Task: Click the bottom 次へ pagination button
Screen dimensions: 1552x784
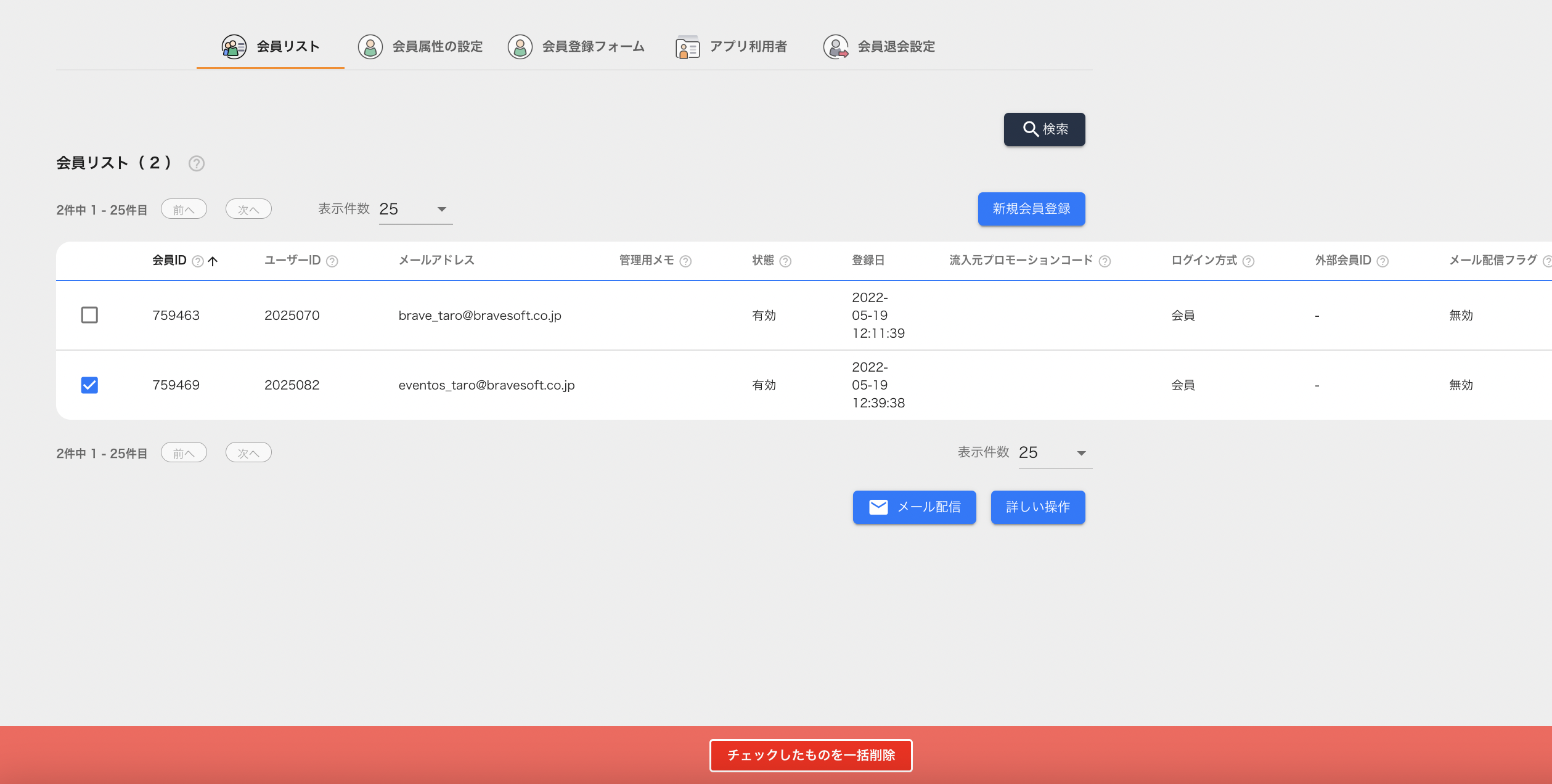Action: (x=248, y=453)
